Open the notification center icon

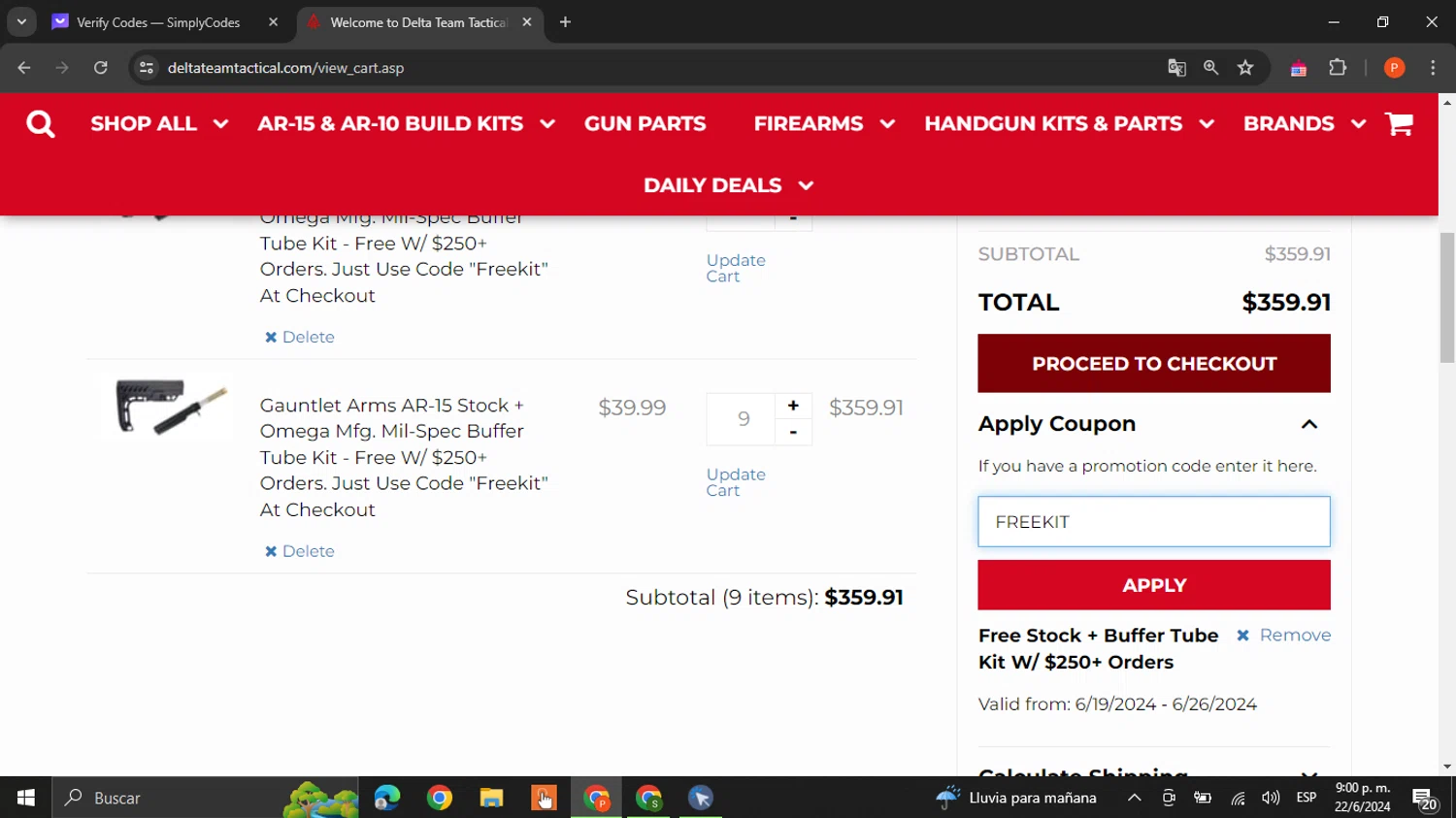click(1425, 799)
